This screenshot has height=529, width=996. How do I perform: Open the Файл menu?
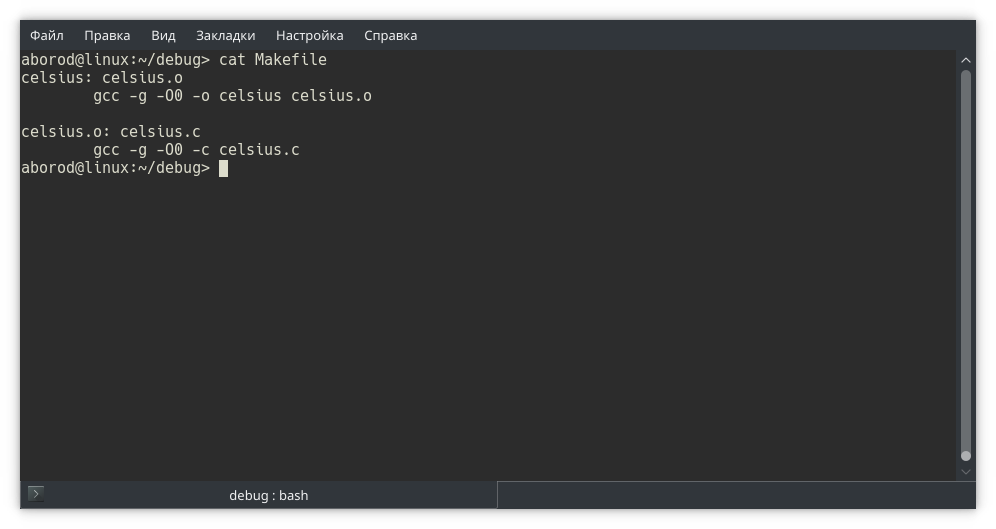click(47, 35)
